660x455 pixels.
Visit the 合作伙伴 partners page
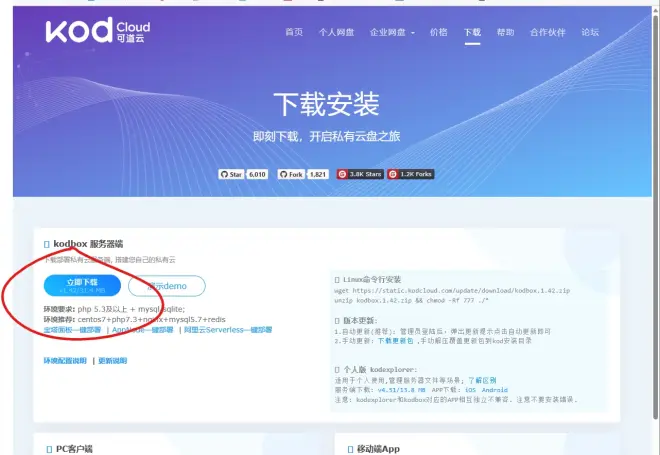[x=547, y=32]
